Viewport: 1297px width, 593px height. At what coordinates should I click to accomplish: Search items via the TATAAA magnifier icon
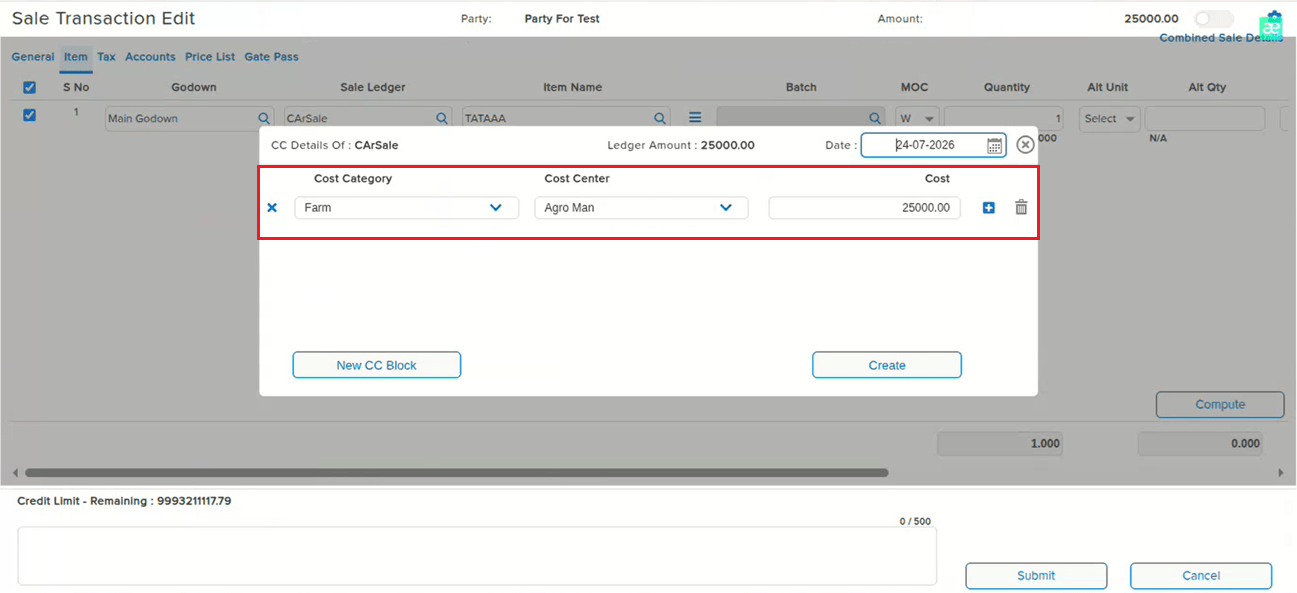point(659,118)
